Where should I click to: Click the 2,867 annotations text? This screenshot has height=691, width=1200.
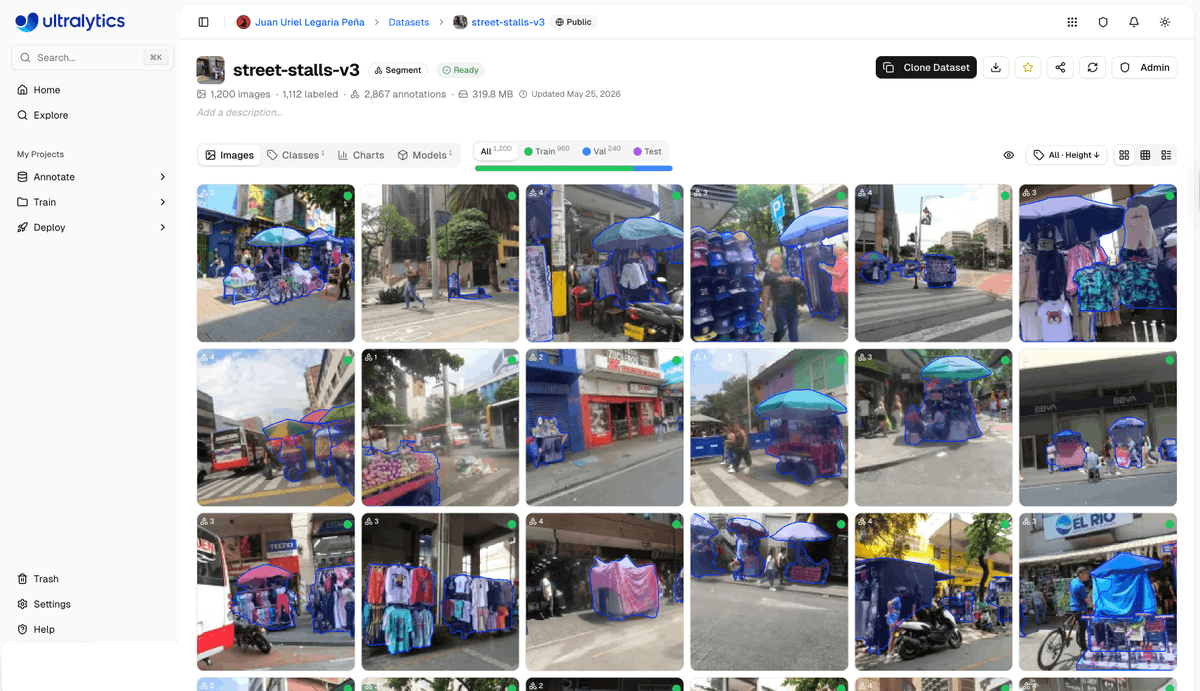405,94
